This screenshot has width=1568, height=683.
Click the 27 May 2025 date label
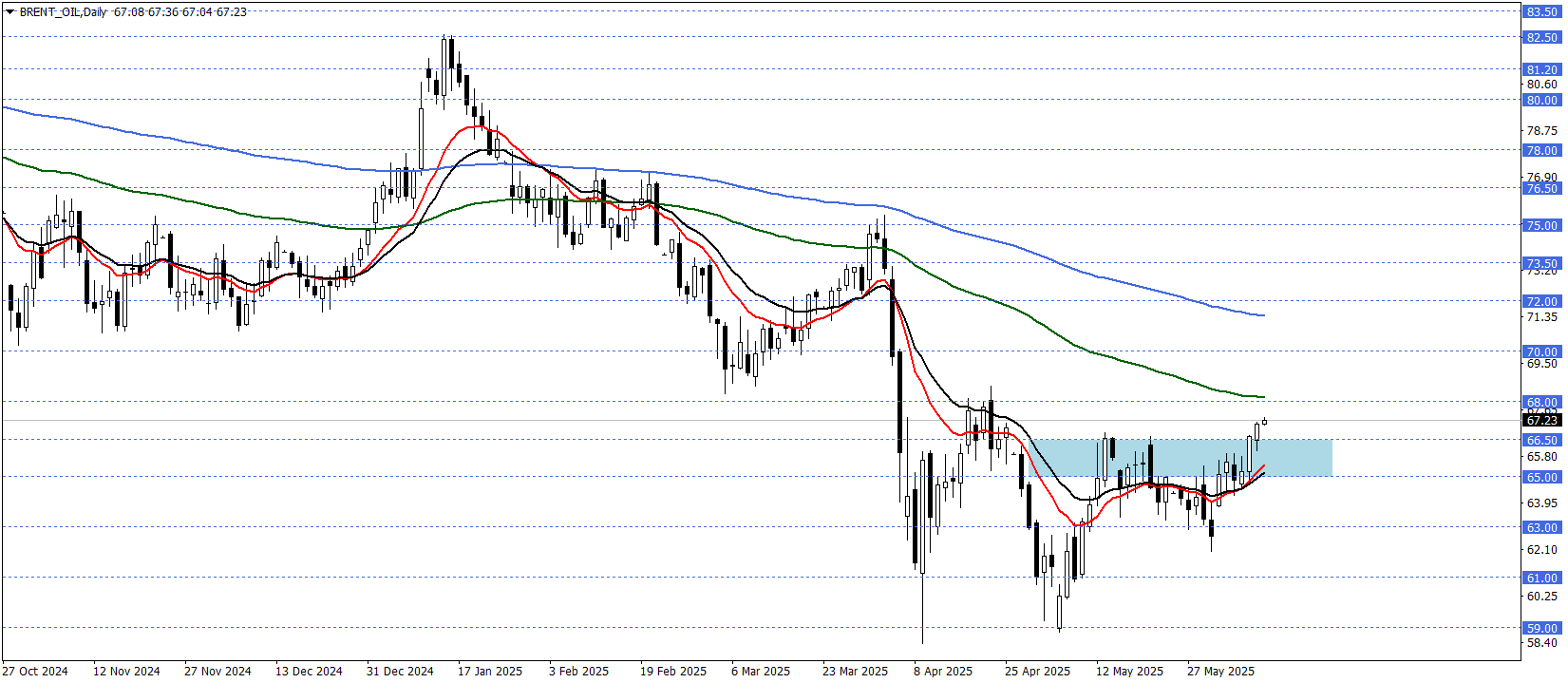tap(1220, 671)
